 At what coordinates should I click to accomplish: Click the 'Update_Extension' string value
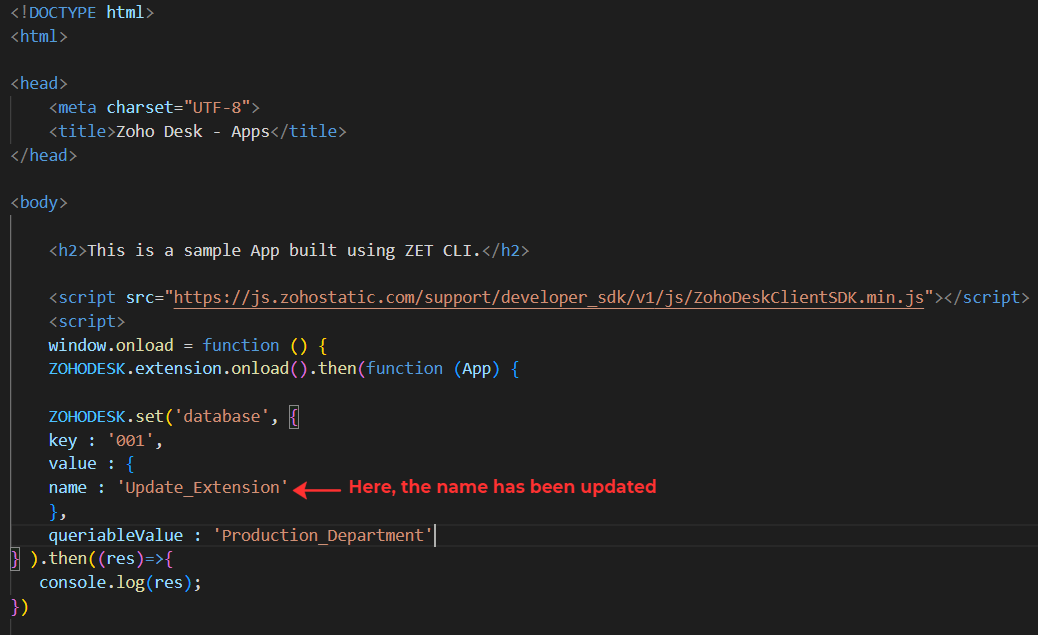coord(203,488)
